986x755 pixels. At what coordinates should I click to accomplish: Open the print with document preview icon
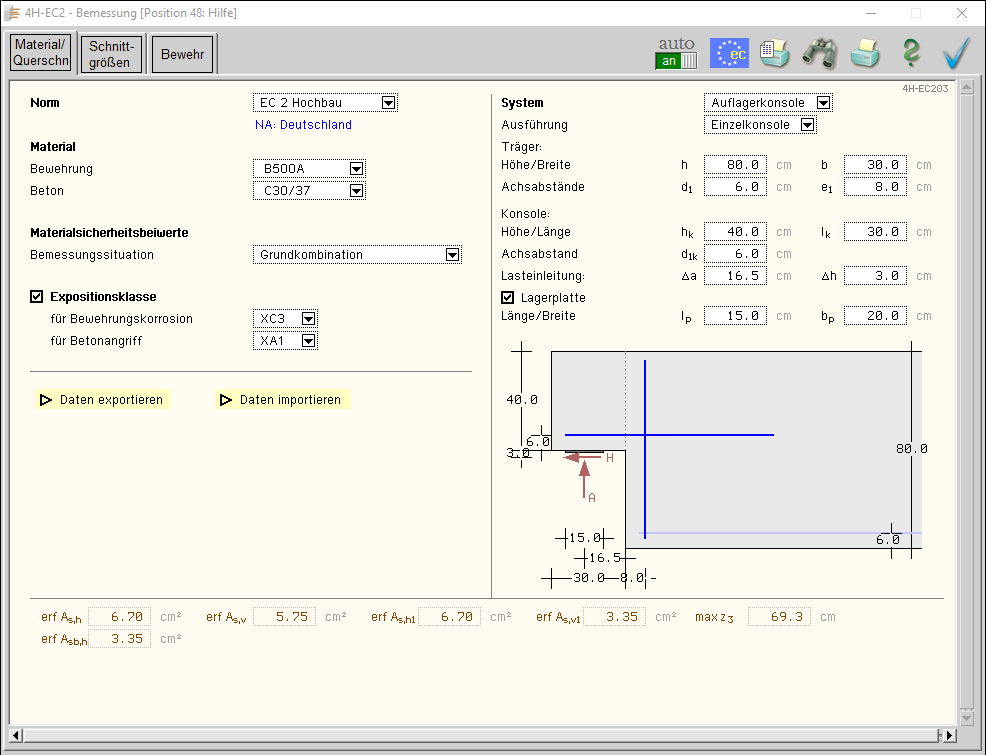pyautogui.click(x=774, y=53)
